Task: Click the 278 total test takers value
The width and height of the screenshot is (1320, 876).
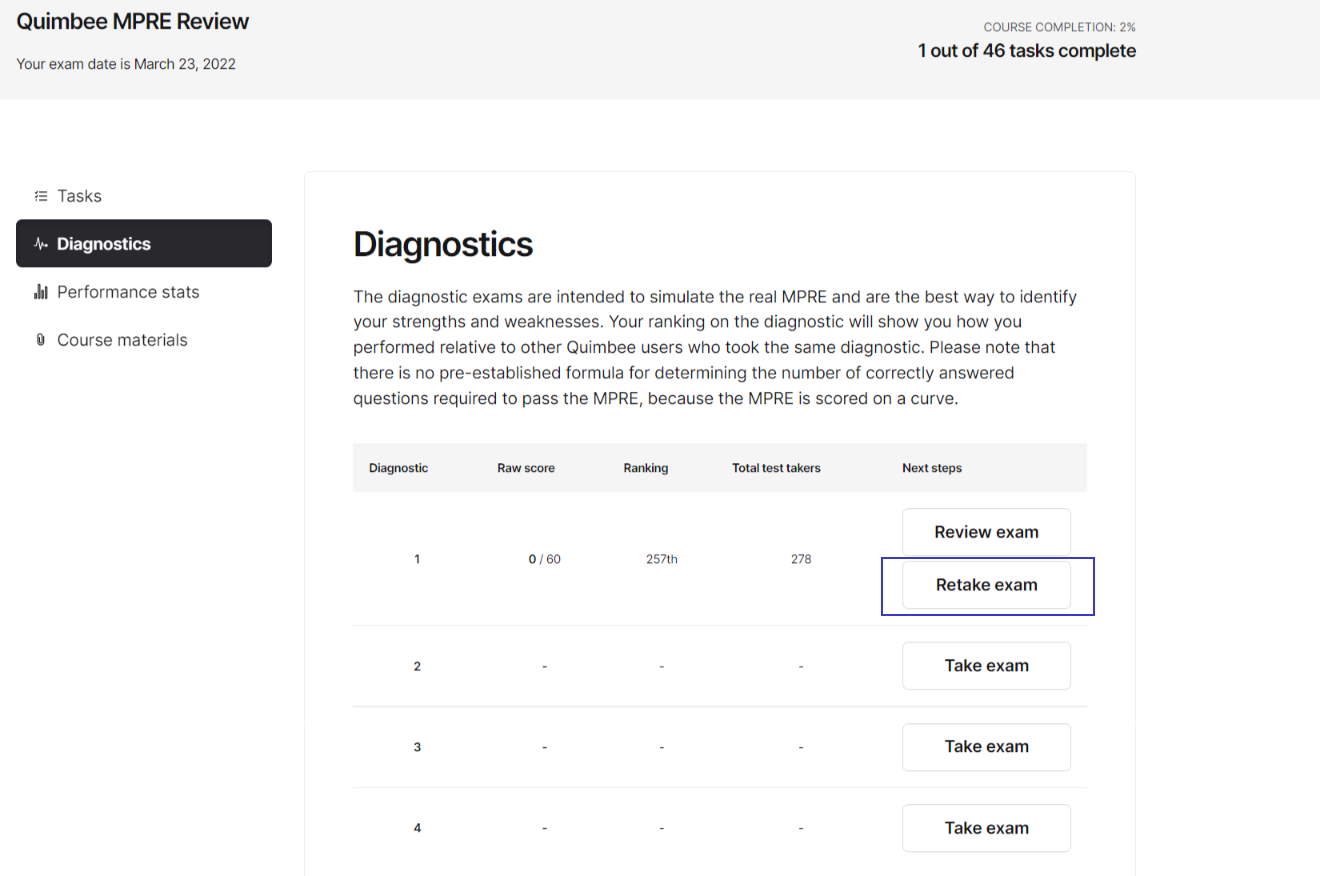Action: pos(801,559)
